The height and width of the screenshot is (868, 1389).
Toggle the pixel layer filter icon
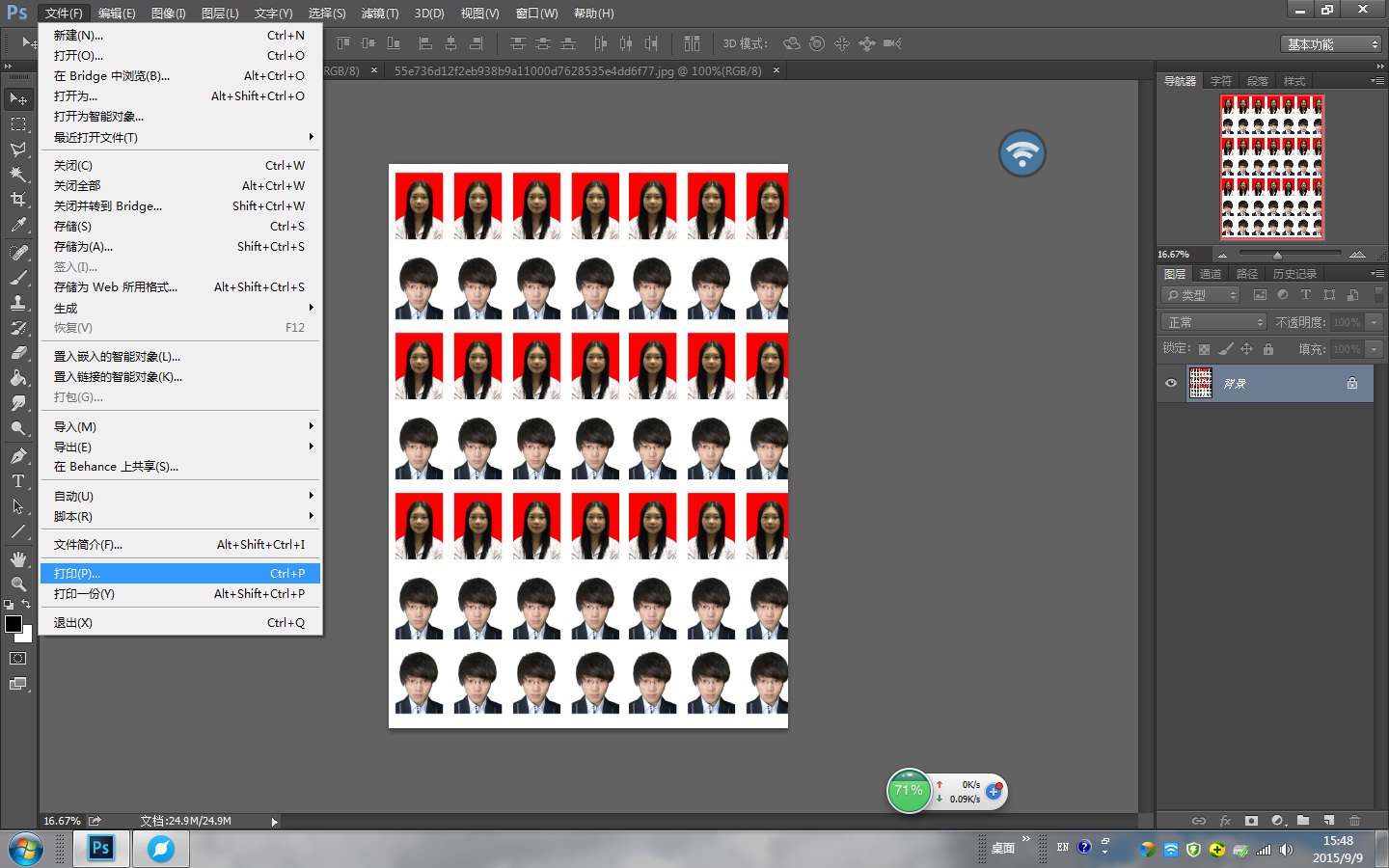click(1260, 295)
